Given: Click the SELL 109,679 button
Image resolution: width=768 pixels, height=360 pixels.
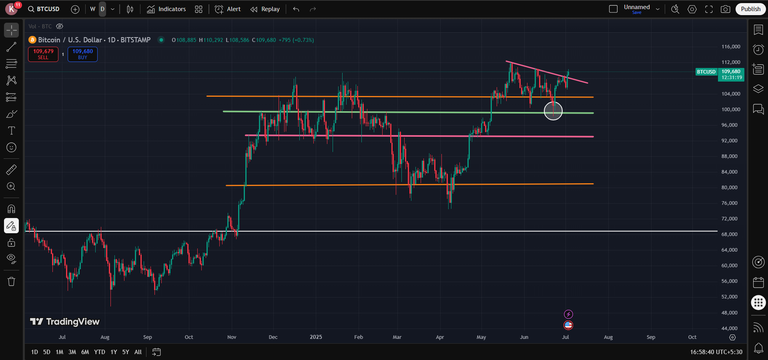Looking at the screenshot, I should [43, 54].
